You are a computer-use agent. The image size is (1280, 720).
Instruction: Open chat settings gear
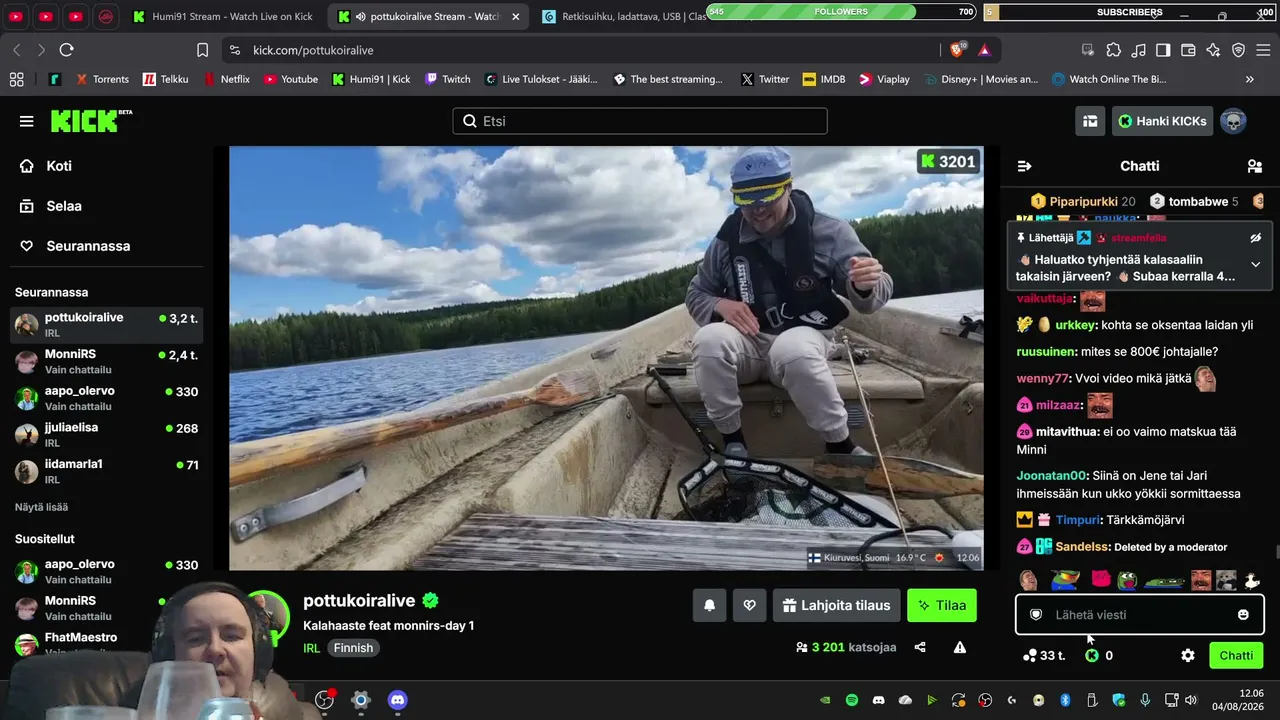coord(1188,656)
